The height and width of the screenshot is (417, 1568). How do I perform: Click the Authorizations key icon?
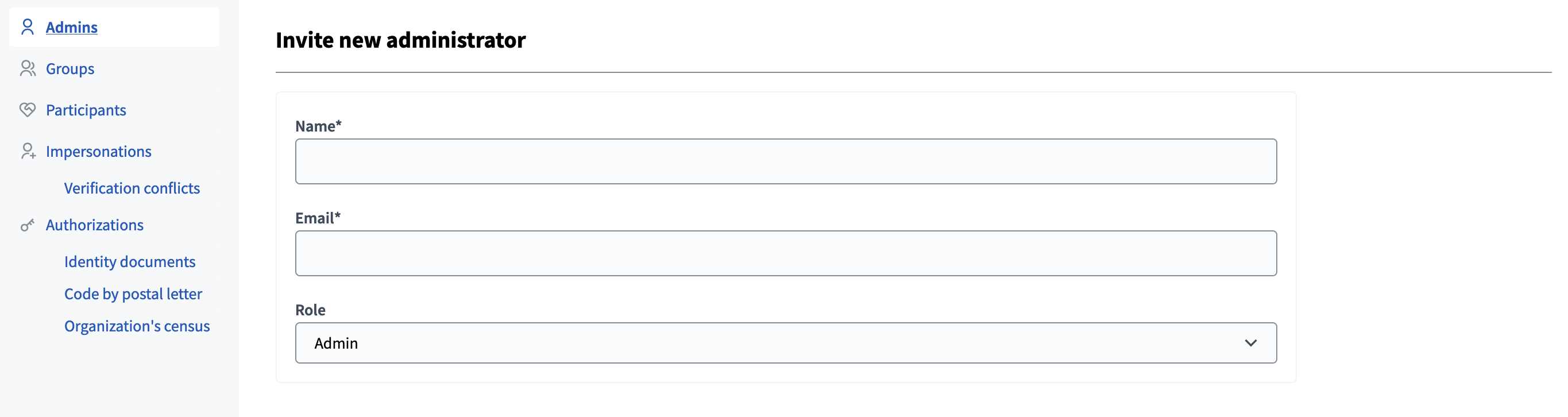tap(28, 225)
